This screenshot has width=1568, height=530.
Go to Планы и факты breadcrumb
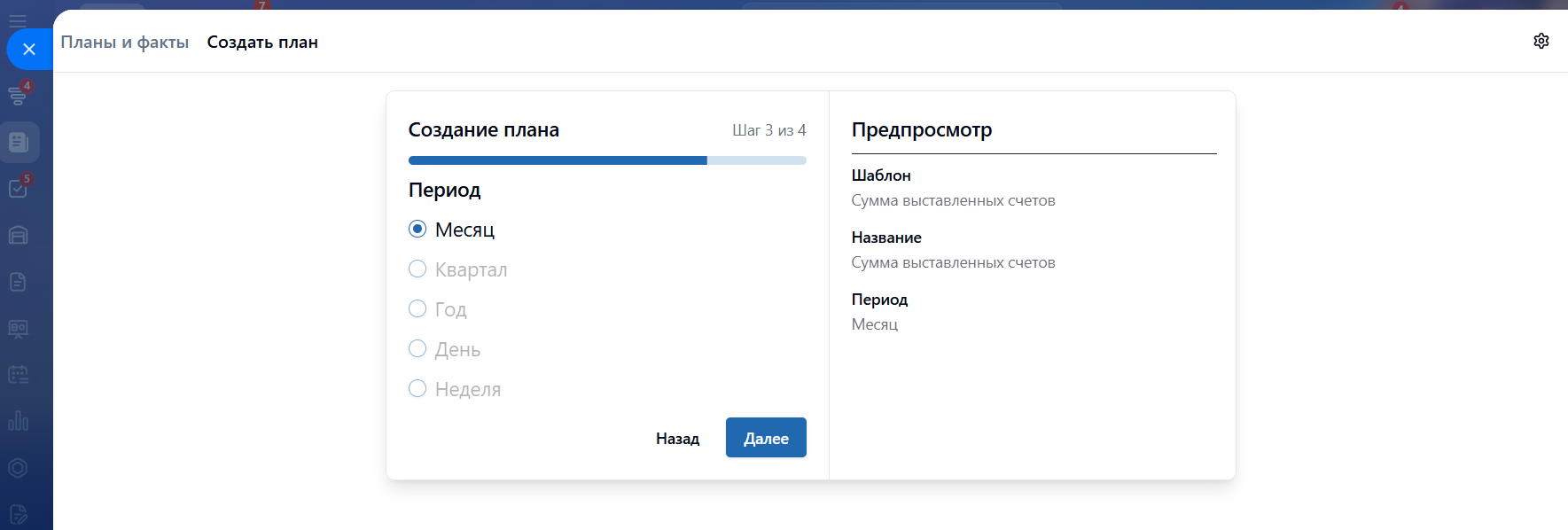pos(124,42)
